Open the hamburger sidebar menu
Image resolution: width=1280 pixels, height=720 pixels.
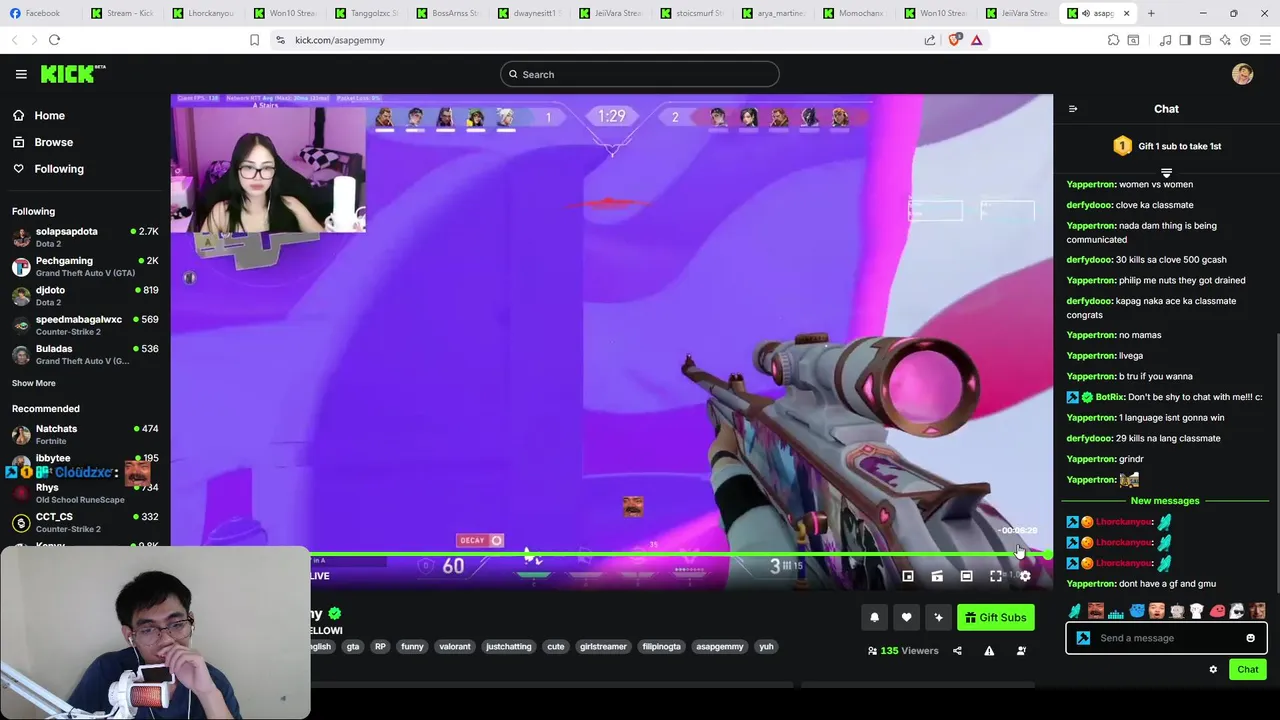(x=21, y=74)
